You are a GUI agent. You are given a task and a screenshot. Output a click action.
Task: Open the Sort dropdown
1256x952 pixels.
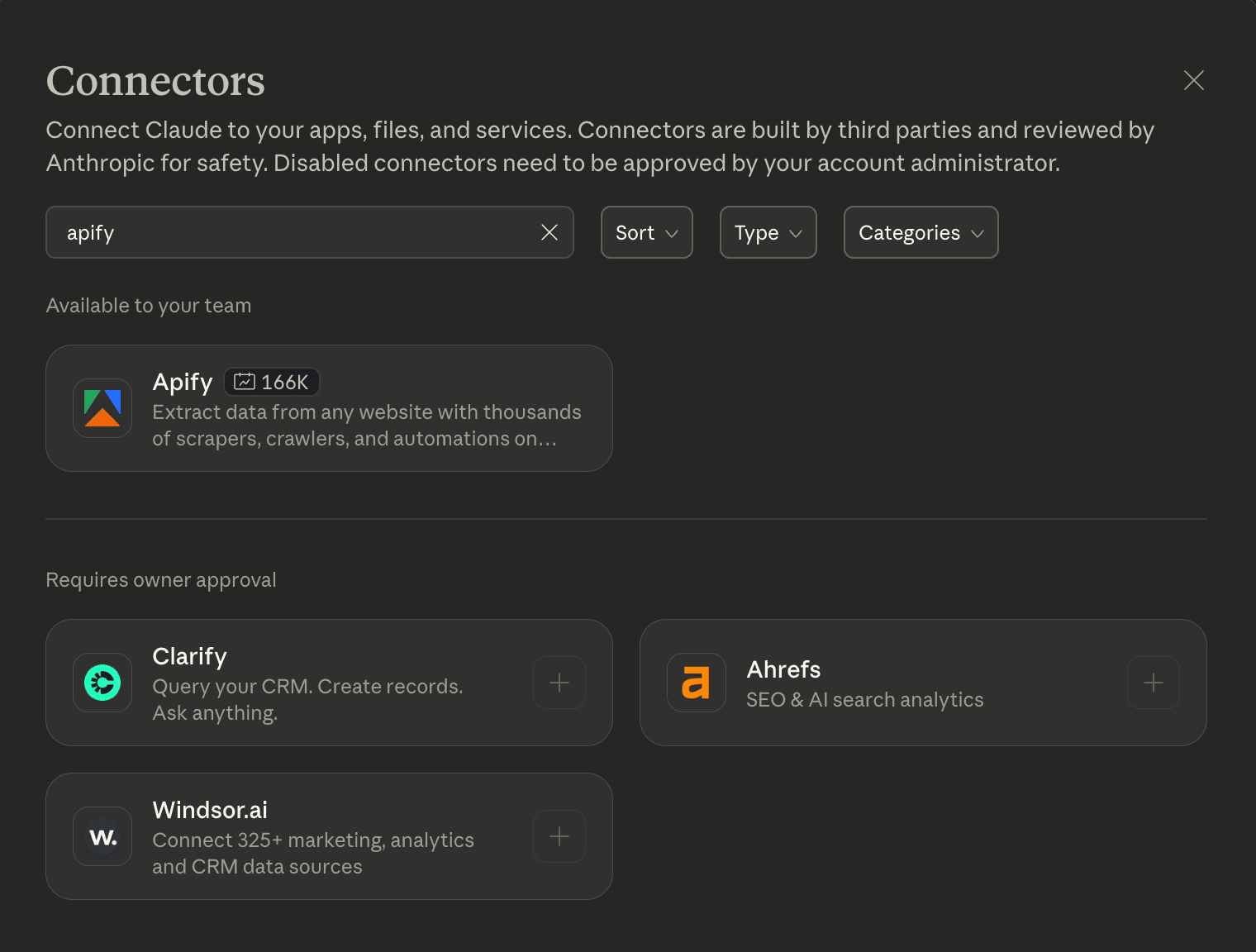tap(646, 232)
